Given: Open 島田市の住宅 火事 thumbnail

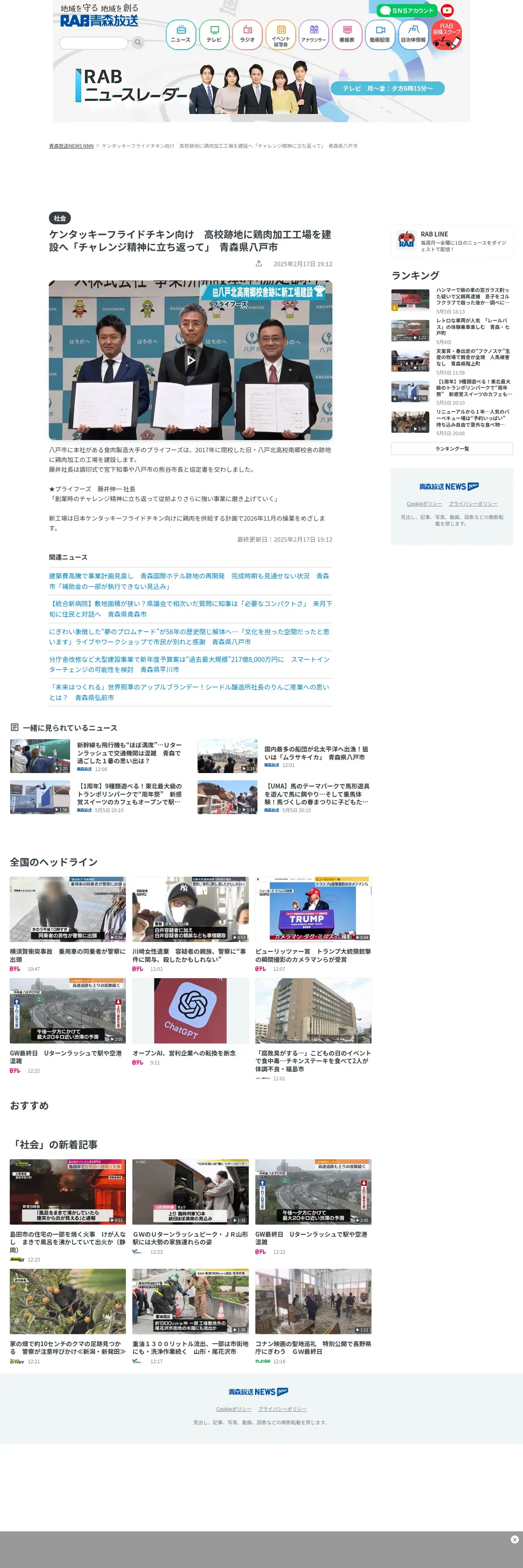Looking at the screenshot, I should (x=68, y=1192).
